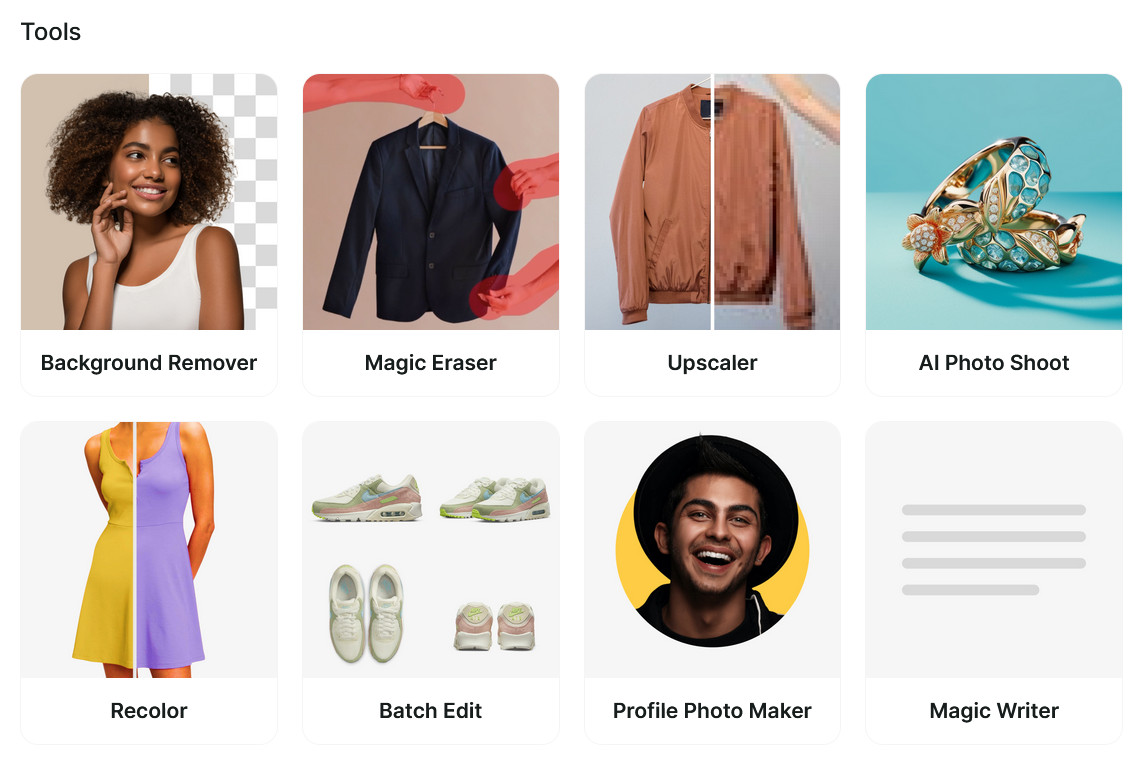
Task: Select the Upscaler jacket preview image
Action: pos(712,202)
